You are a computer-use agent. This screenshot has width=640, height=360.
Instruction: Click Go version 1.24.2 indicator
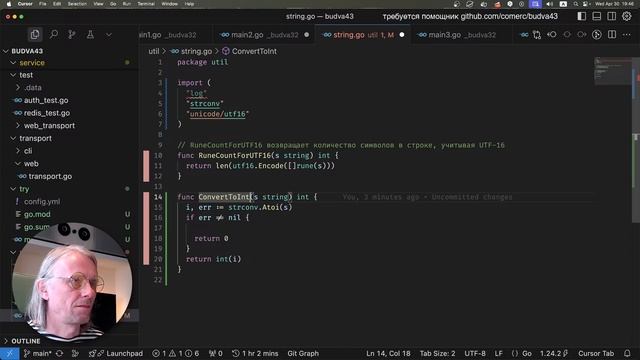point(553,353)
